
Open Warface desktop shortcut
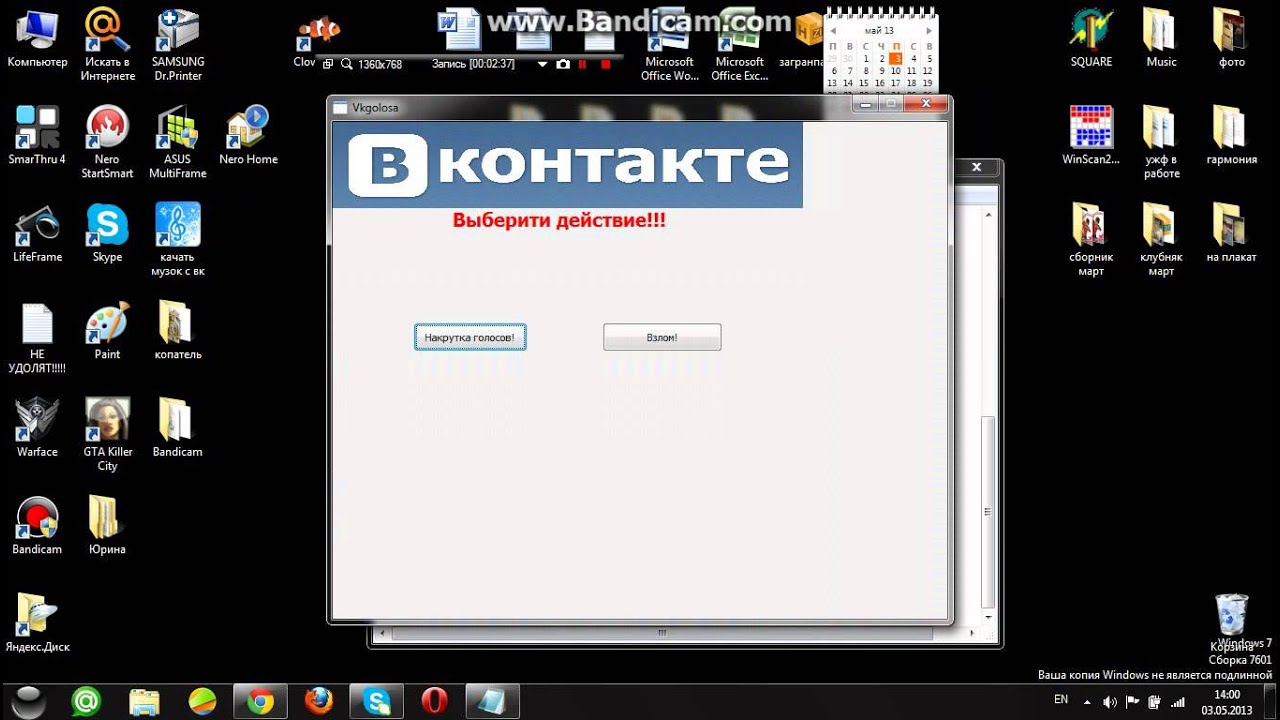point(37,428)
